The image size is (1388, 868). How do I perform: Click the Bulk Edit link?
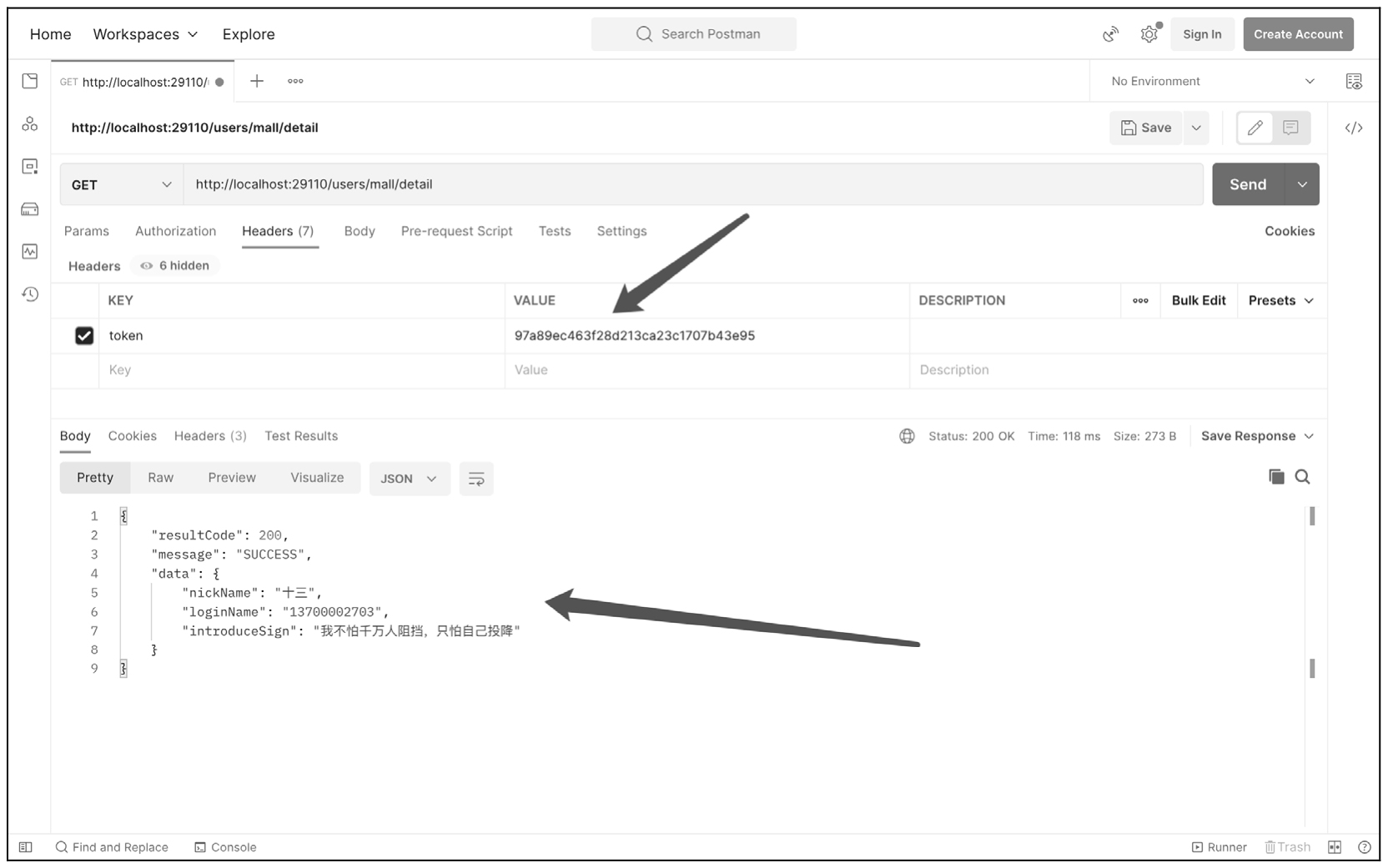(1199, 300)
